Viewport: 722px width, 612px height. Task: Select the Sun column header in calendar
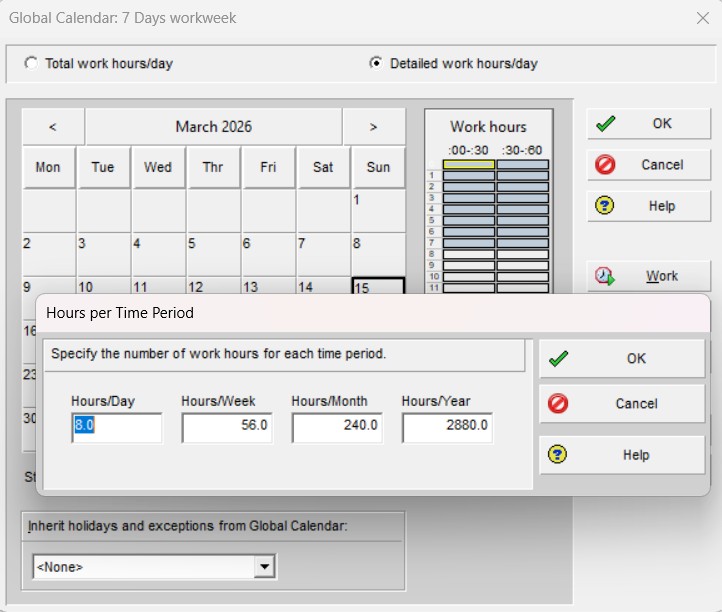tap(378, 168)
